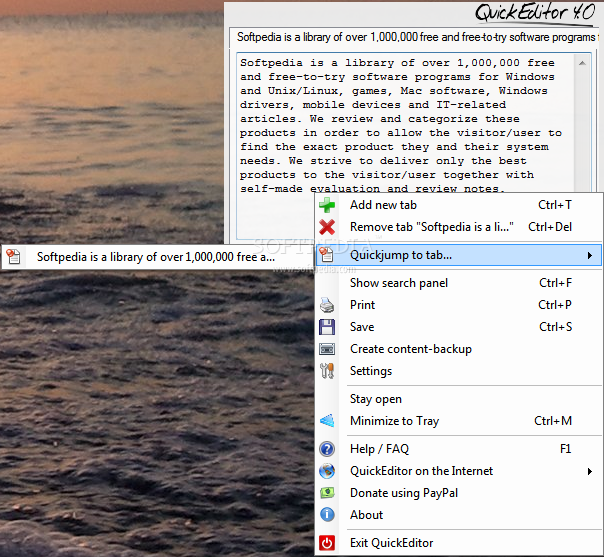Open the Quickjump to tab... submenu entry
This screenshot has width=604, height=557.
458,255
